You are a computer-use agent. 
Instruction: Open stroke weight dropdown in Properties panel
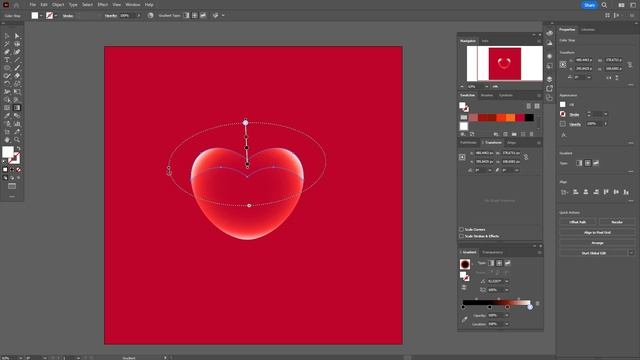pyautogui.click(x=606, y=114)
